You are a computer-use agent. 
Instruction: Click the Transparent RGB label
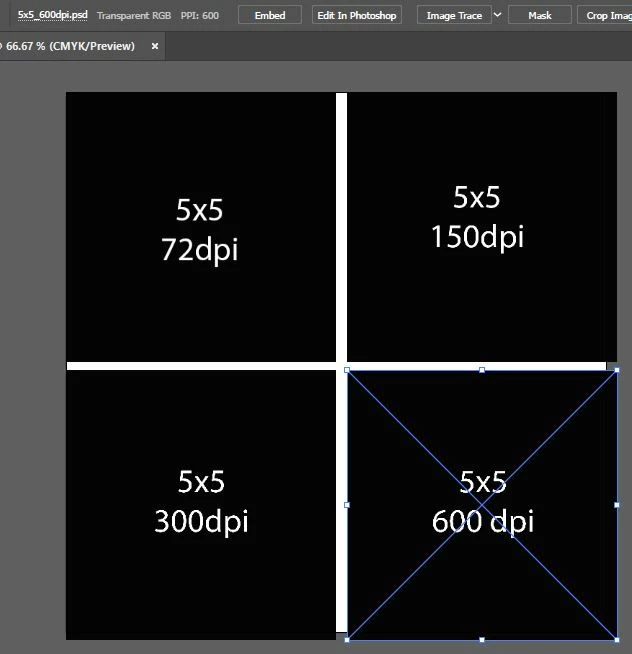(134, 15)
